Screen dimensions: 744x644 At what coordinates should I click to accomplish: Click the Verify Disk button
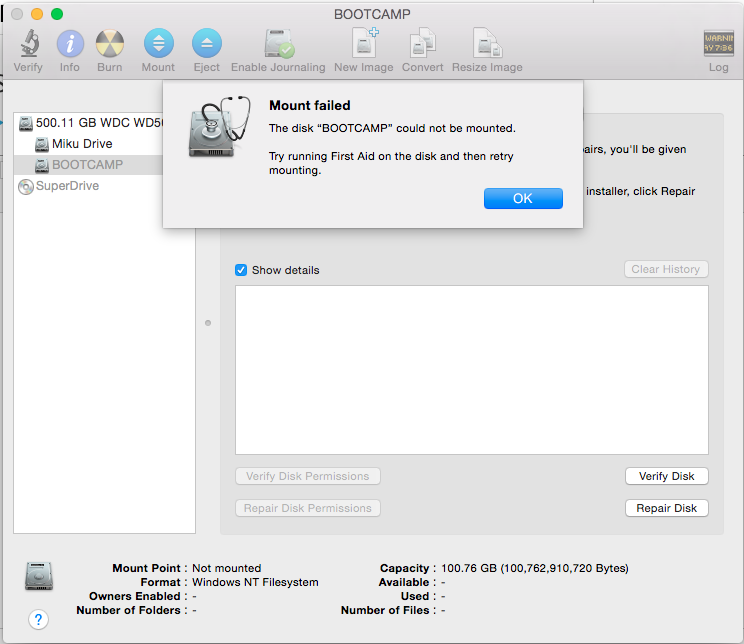tap(666, 476)
